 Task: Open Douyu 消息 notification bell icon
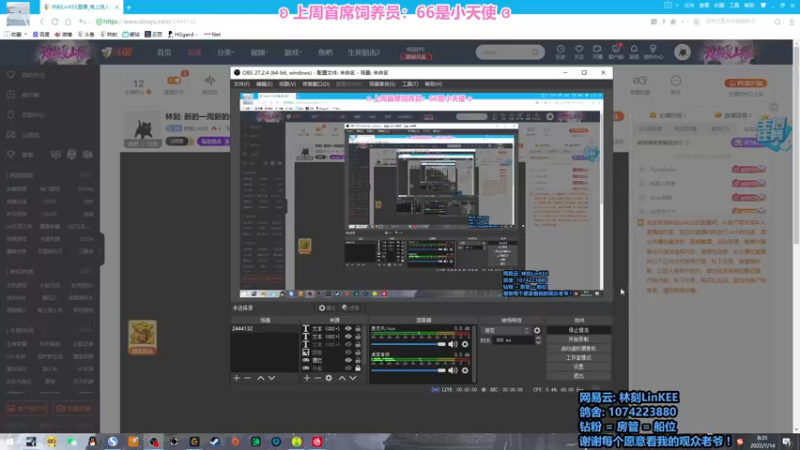click(634, 52)
